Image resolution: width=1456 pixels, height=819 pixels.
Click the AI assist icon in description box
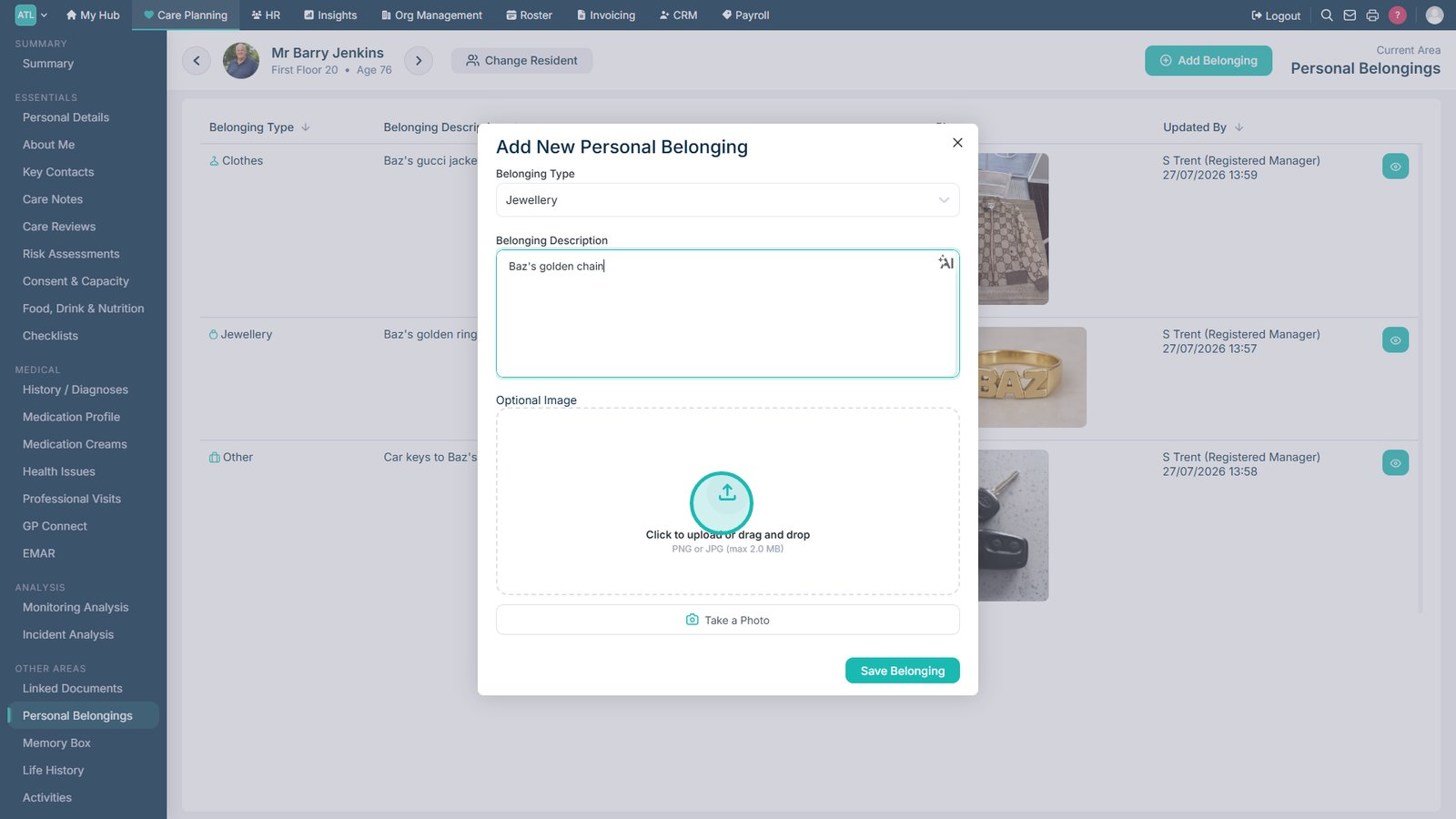946,263
